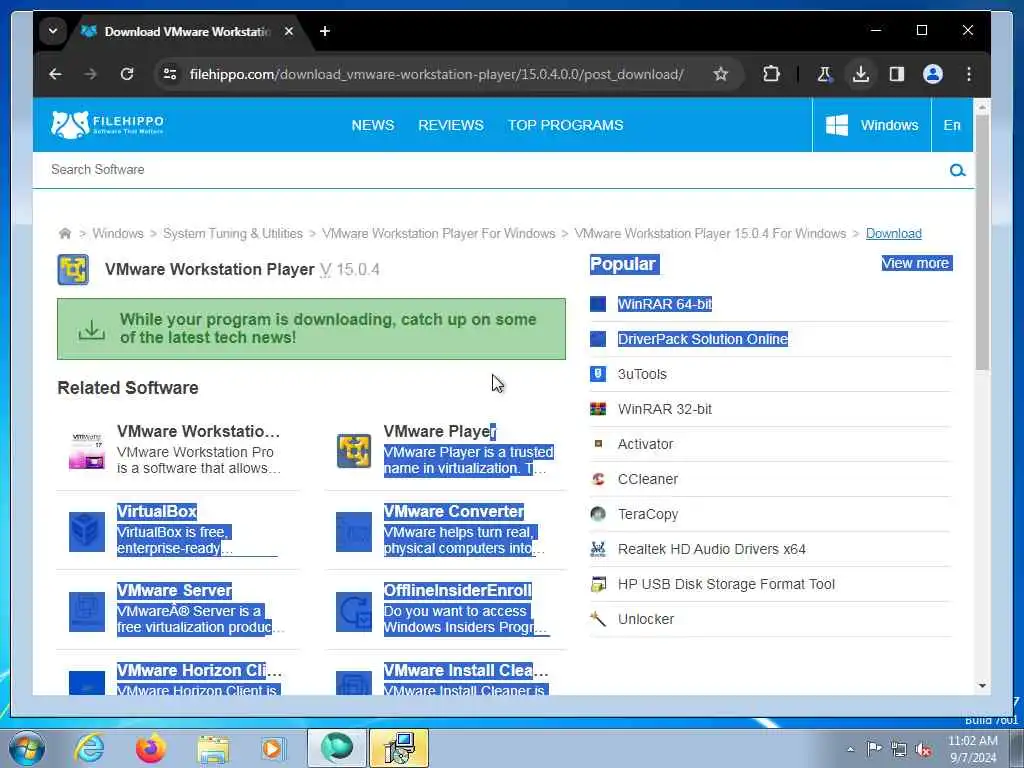Click the scrollbar down arrow
Screen dimensions: 1024x768
coord(982,686)
